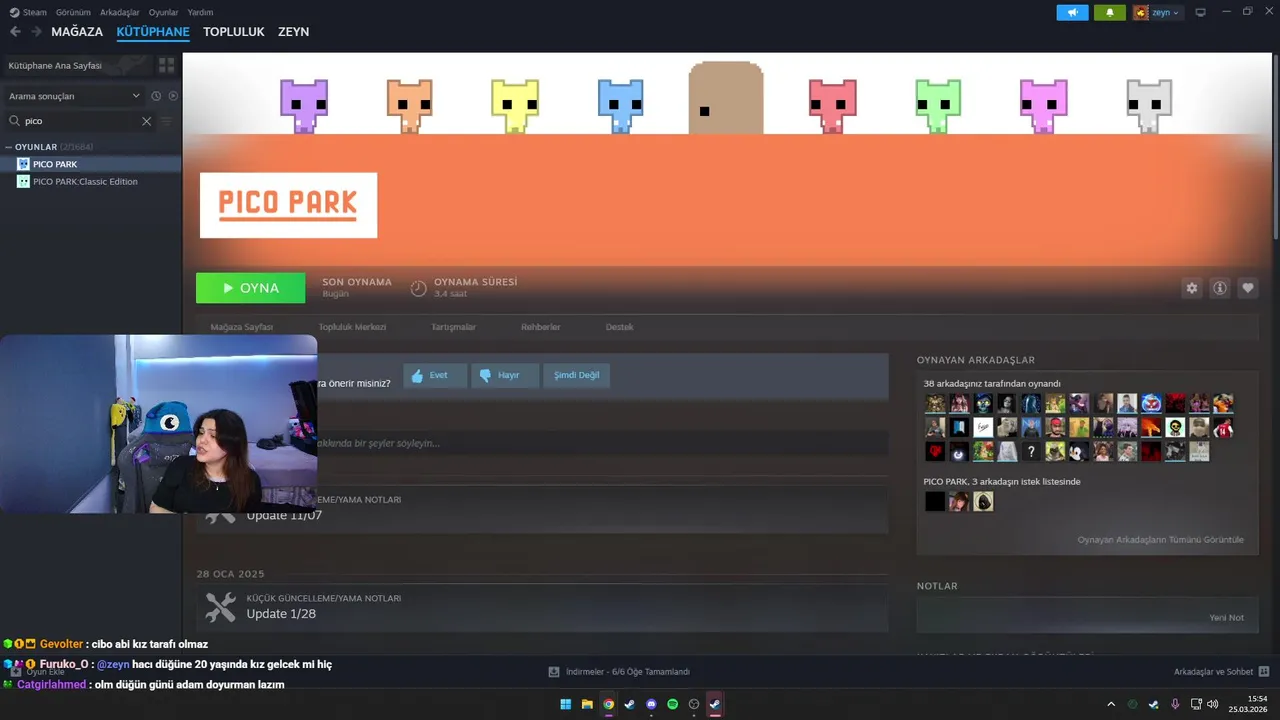The image size is (1280, 720).
Task: Open the green notifications bell
Action: pos(1109,13)
